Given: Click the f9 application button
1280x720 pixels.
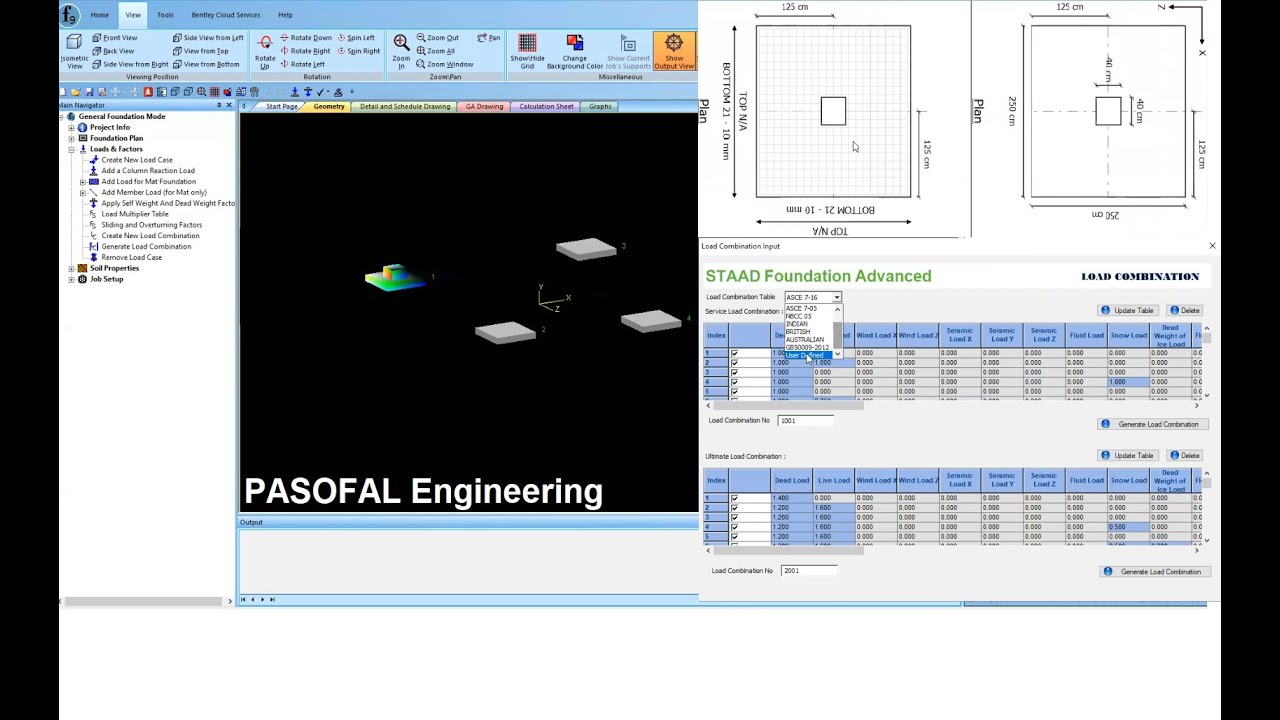Looking at the screenshot, I should pyautogui.click(x=69, y=15).
